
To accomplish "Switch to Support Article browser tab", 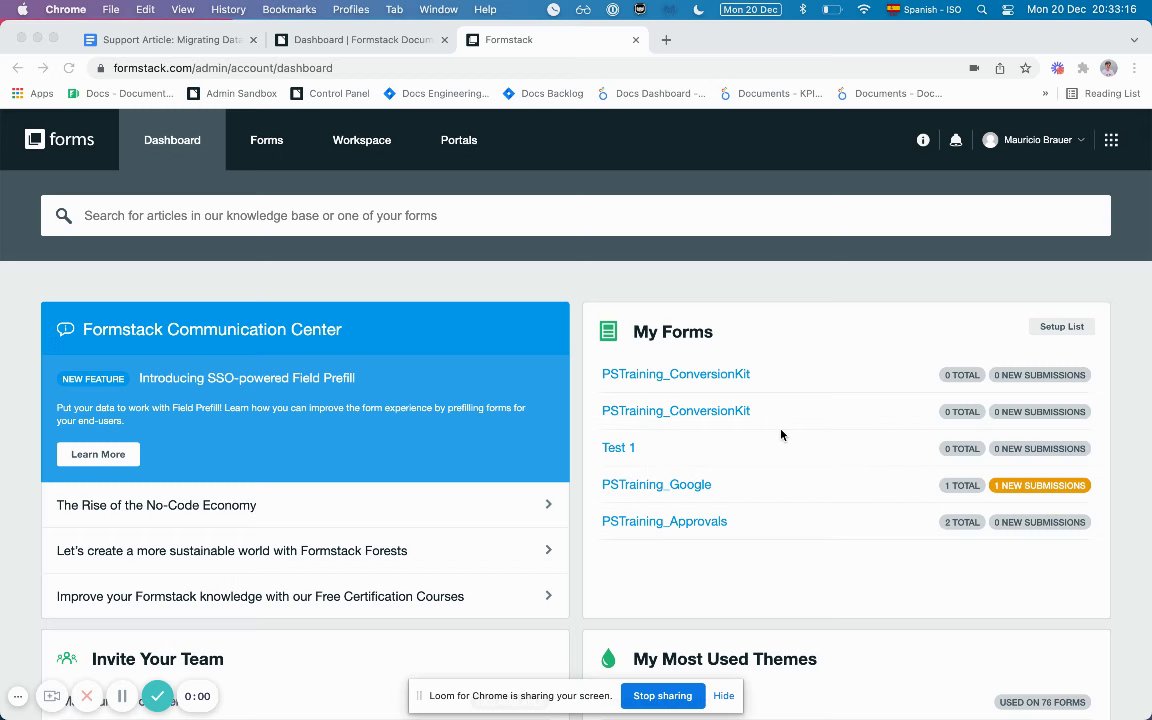I will tap(170, 40).
